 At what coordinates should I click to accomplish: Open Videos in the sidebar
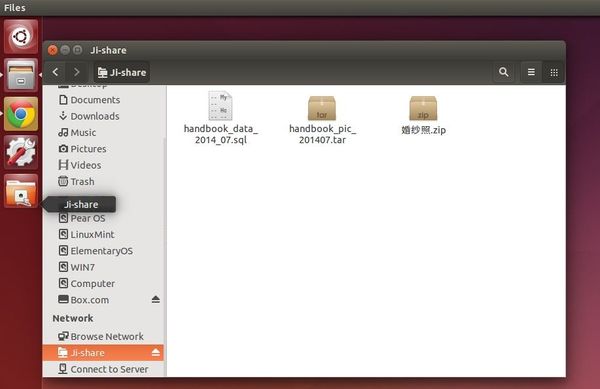point(104,165)
